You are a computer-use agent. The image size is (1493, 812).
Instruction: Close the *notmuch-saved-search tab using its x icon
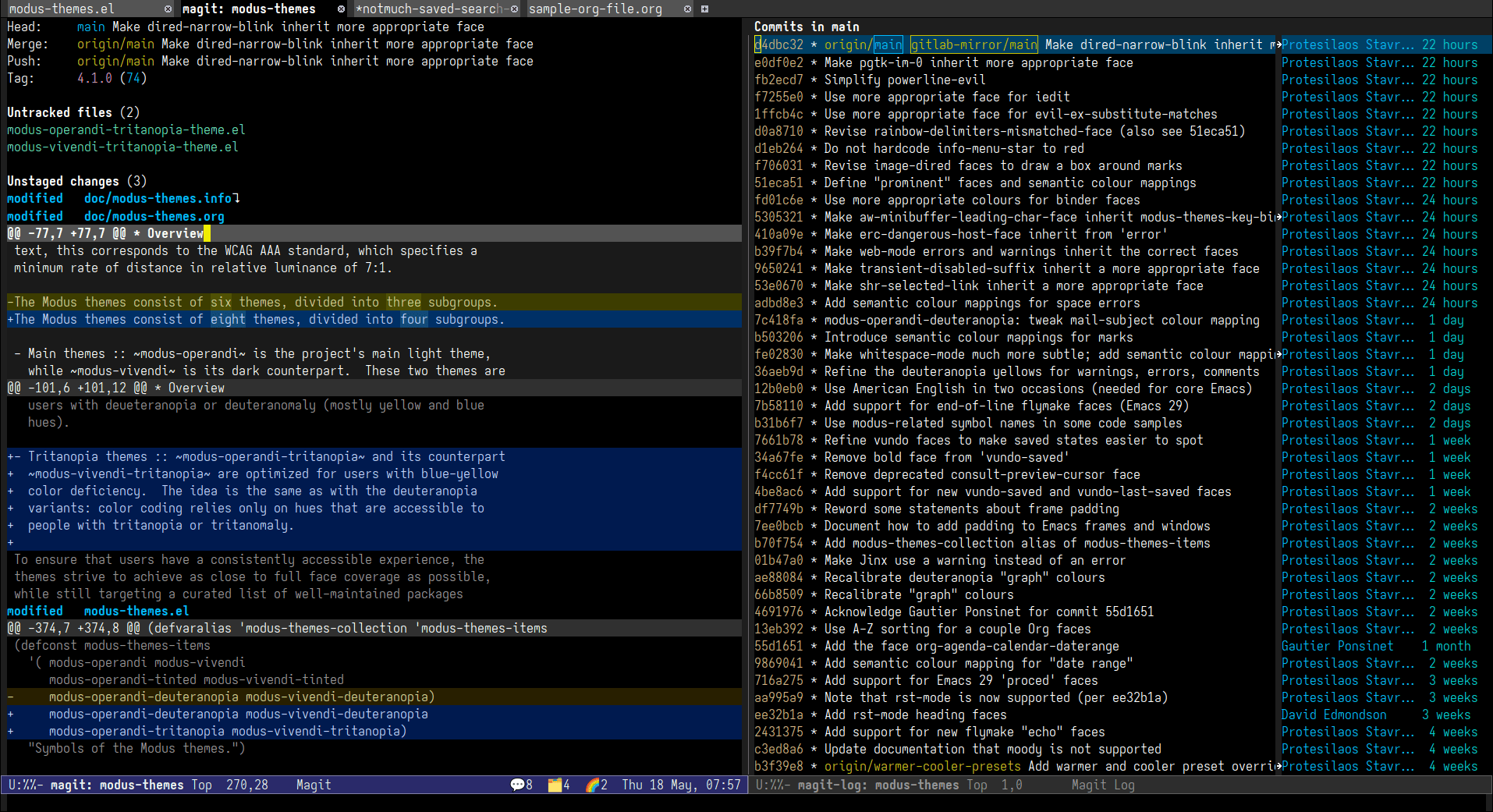coord(514,9)
